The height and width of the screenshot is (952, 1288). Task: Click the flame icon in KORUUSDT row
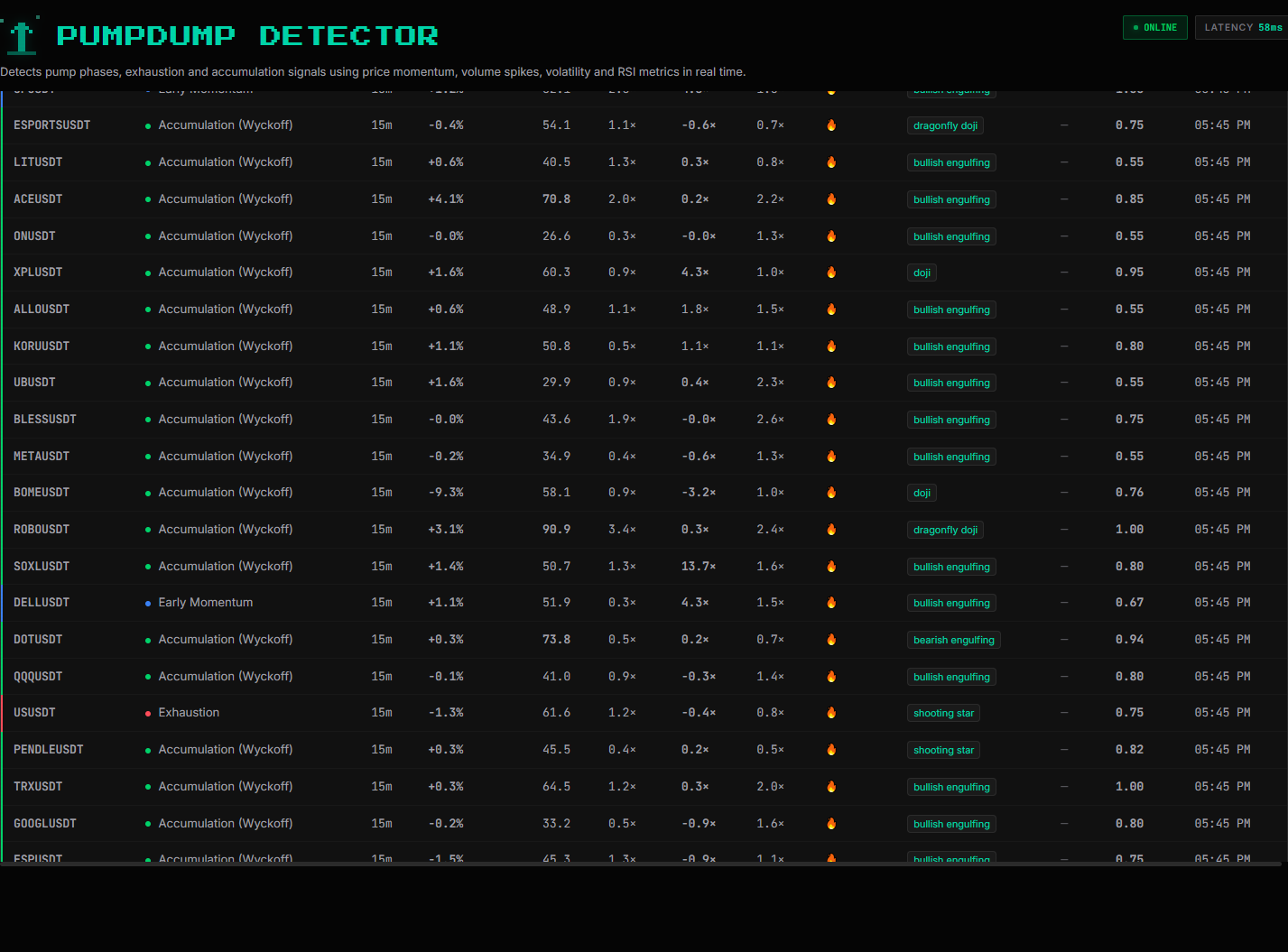[x=831, y=347]
